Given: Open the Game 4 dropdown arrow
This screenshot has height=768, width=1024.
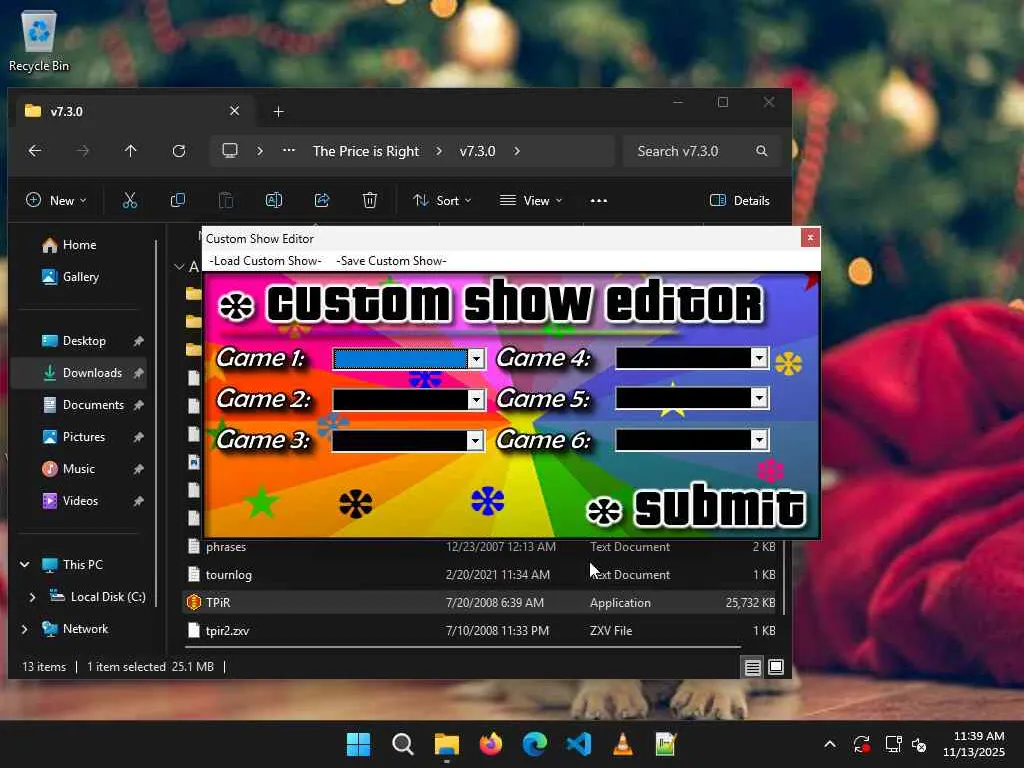Looking at the screenshot, I should (x=759, y=358).
